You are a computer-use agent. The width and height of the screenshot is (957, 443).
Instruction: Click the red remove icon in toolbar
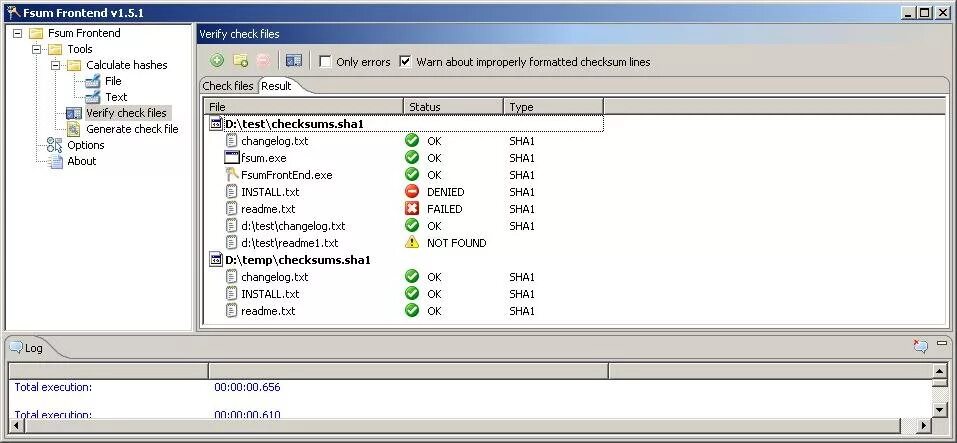[263, 60]
